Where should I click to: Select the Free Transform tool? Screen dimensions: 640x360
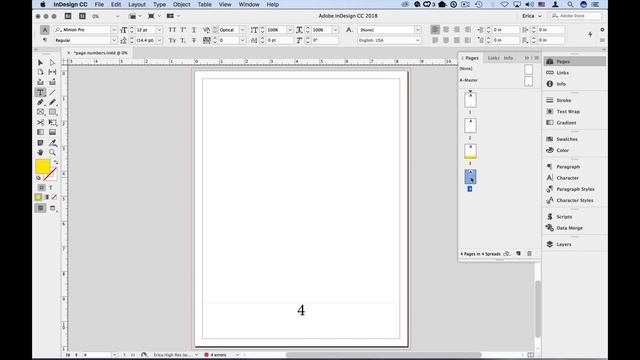click(52, 122)
